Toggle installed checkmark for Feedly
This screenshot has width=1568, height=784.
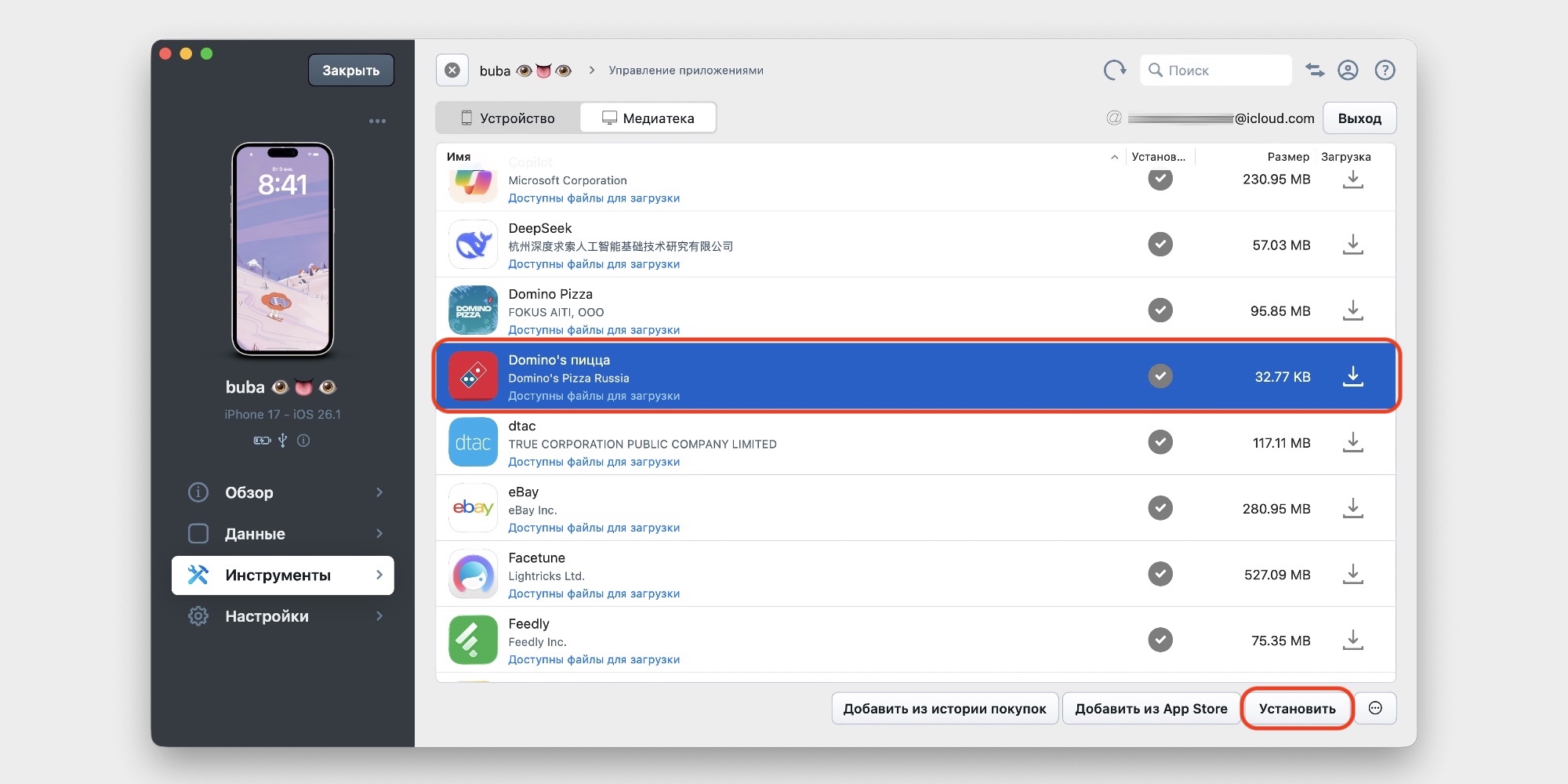[1160, 640]
